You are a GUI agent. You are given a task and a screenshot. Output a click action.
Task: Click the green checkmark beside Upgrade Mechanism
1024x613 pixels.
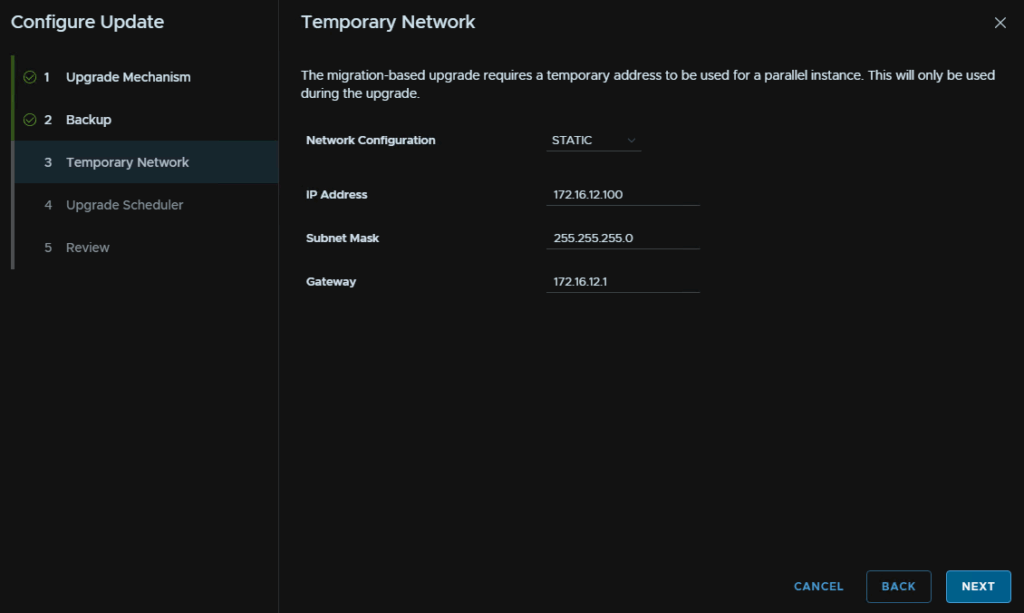pos(29,77)
